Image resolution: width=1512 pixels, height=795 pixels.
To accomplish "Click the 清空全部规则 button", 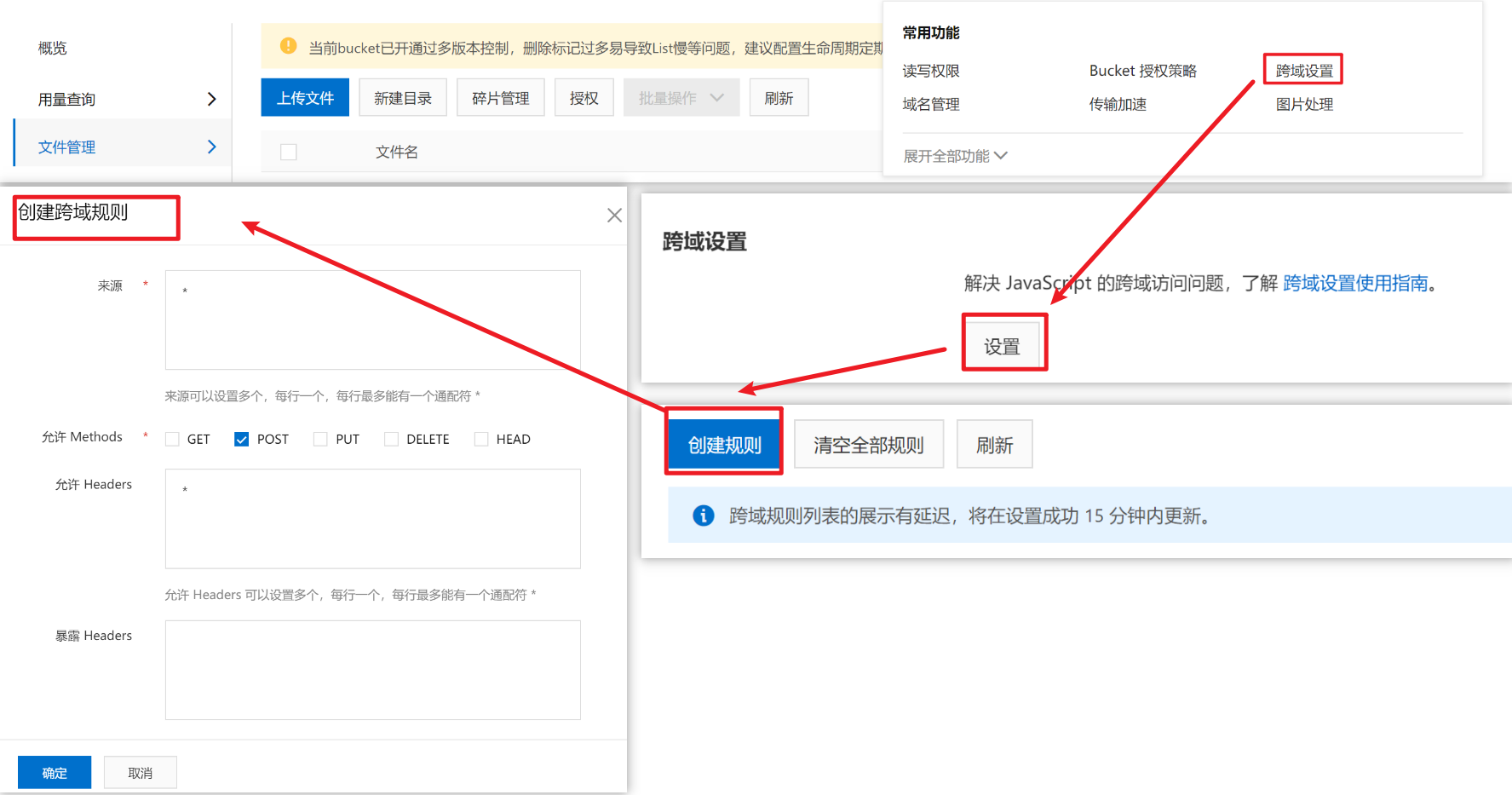I will click(x=869, y=444).
